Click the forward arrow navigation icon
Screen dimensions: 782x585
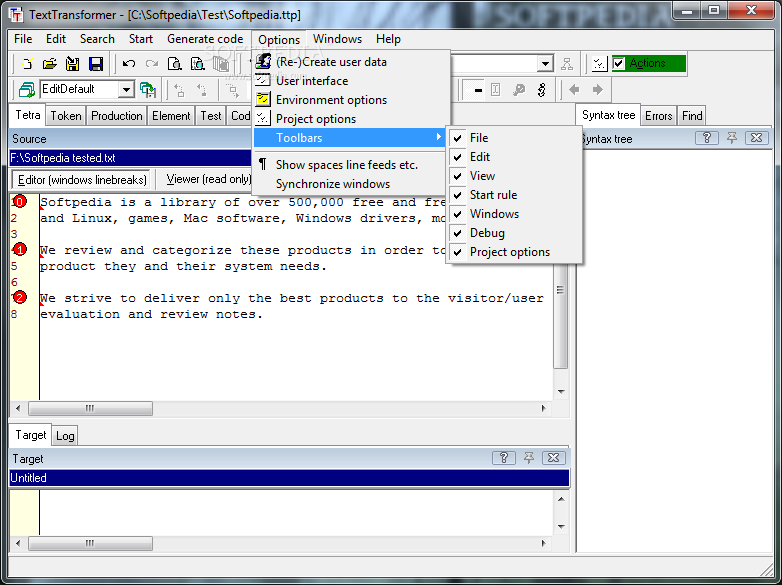[597, 90]
